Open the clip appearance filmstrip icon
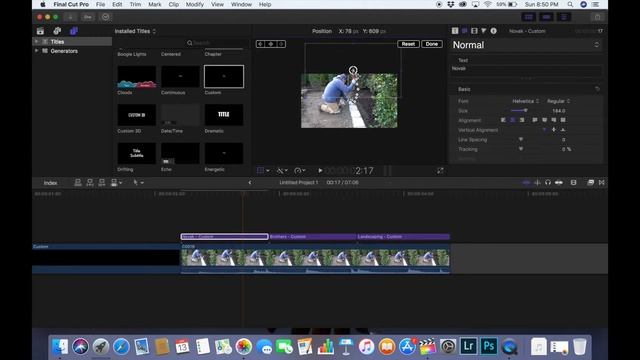The width and height of the screenshot is (640, 360). [573, 182]
